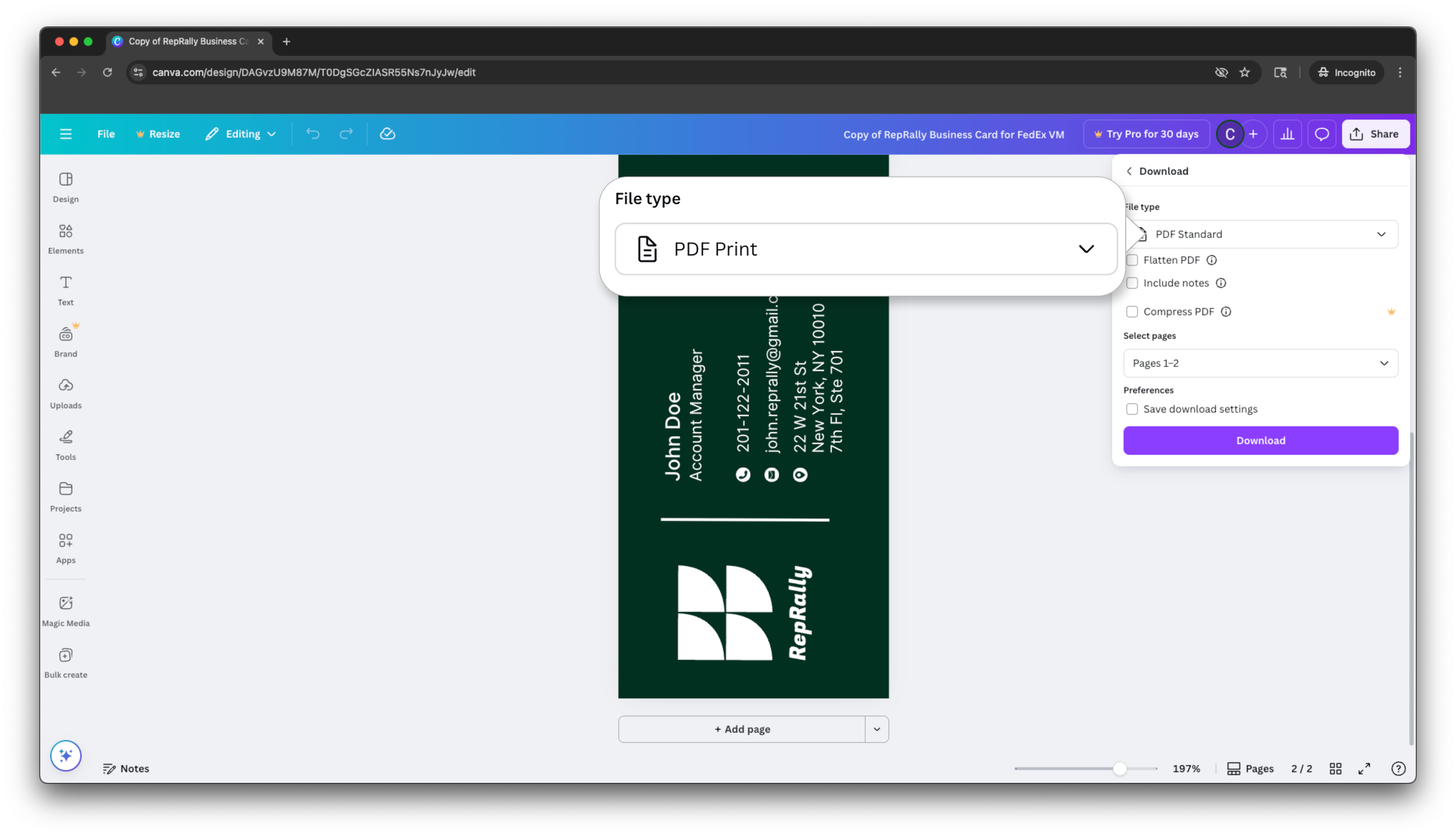Open the Projects panel
Screen dimensions: 1456x836
(65, 497)
